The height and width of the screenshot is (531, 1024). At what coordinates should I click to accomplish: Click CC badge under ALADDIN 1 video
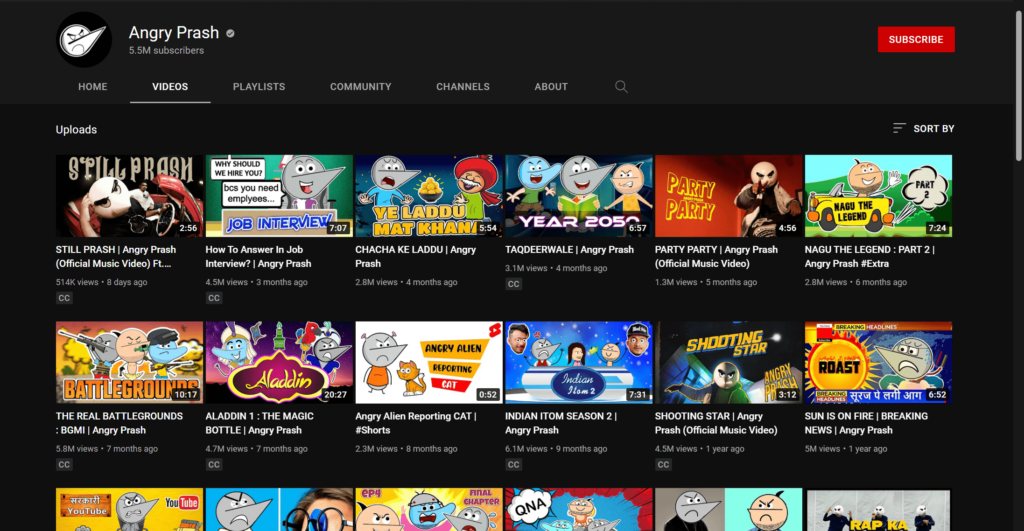click(214, 464)
